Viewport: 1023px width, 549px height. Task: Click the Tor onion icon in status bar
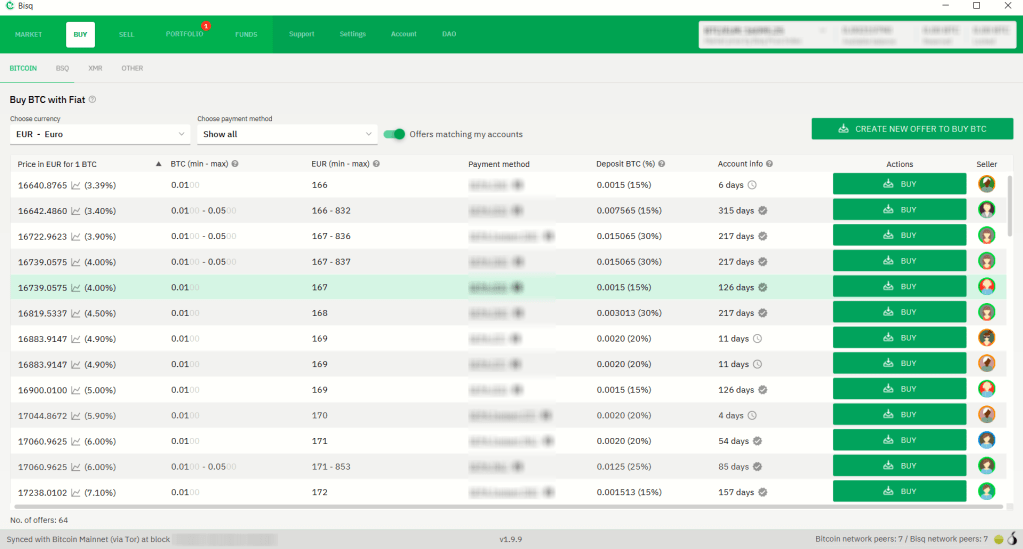(x=1011, y=539)
